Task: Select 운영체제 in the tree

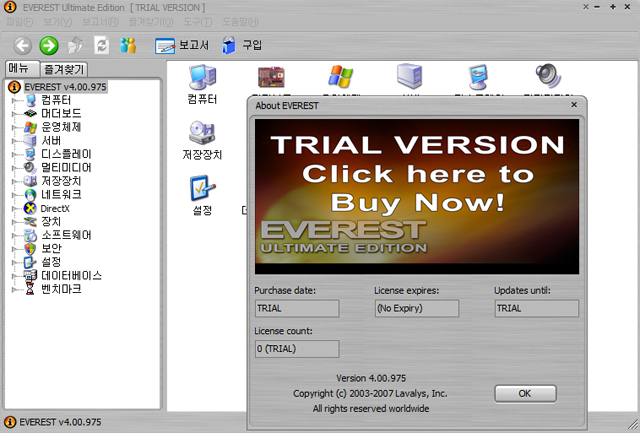Action: pos(61,127)
